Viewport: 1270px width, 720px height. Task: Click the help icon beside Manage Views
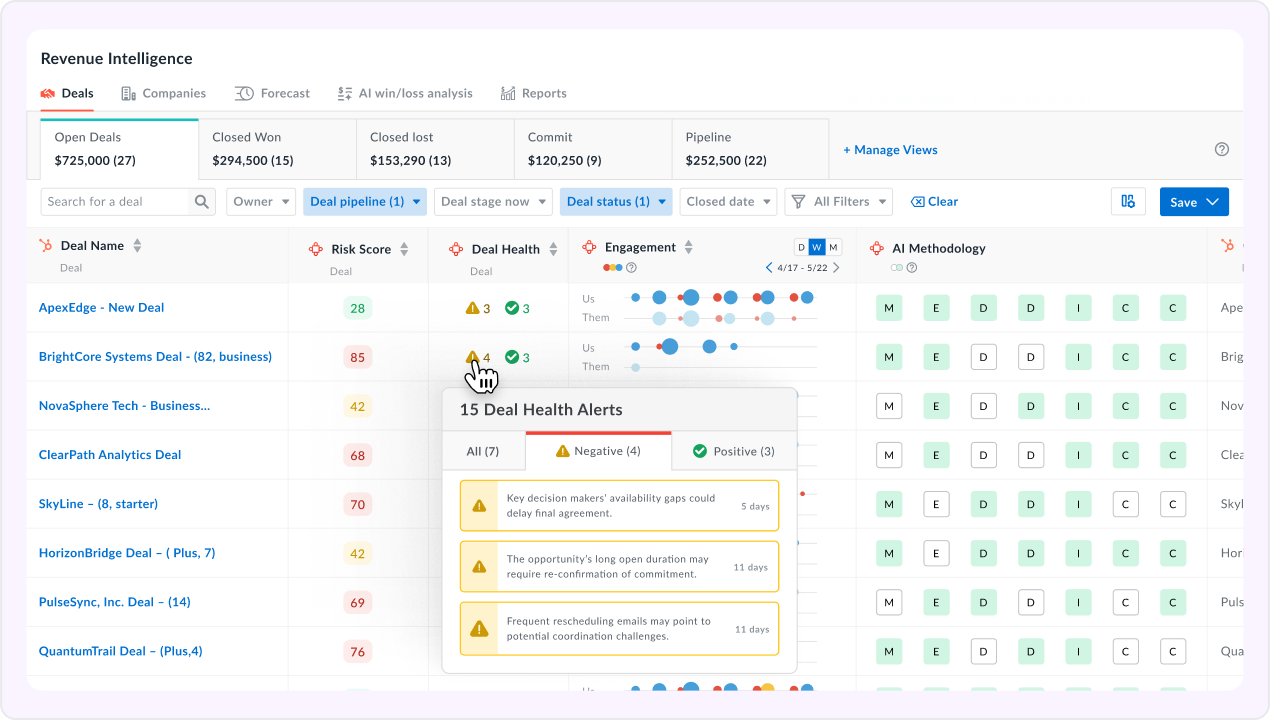[x=1221, y=149]
